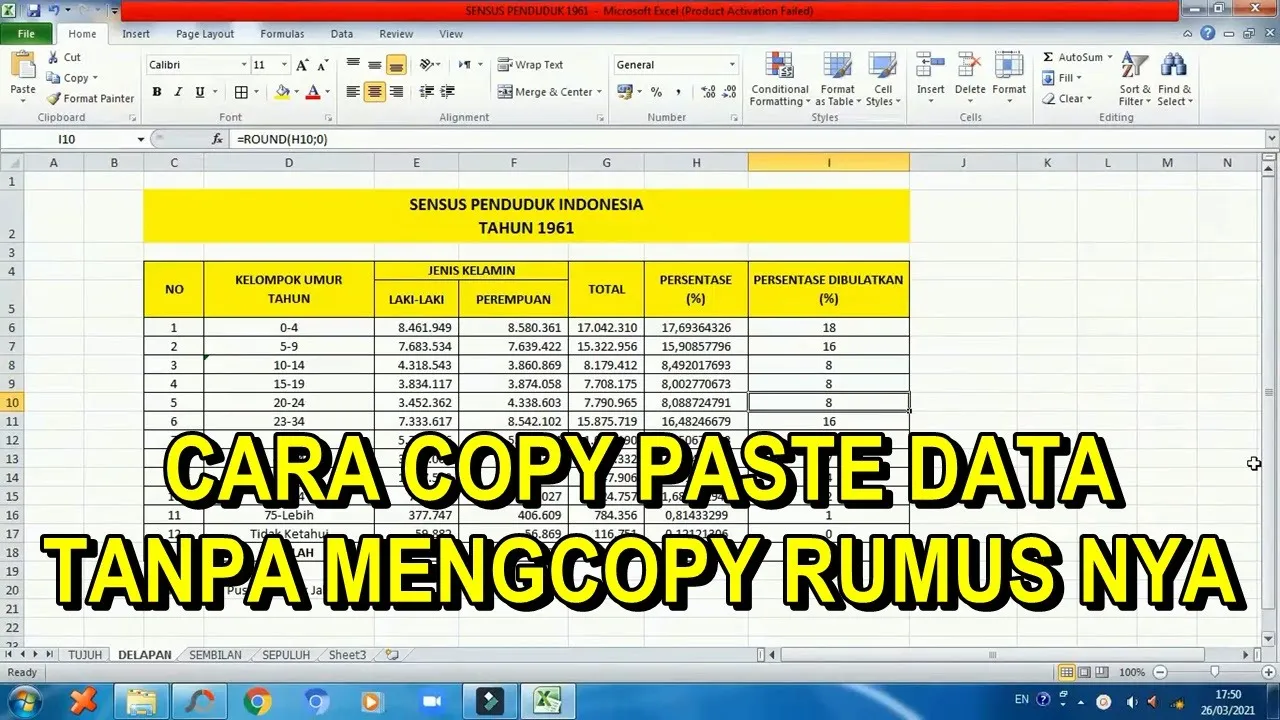Switch to the SEMBILAN sheet tab
1280x720 pixels.
click(x=215, y=655)
